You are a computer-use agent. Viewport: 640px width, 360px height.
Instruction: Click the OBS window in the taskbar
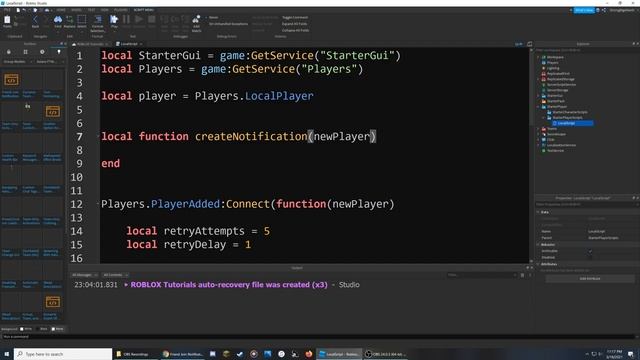click(x=384, y=354)
